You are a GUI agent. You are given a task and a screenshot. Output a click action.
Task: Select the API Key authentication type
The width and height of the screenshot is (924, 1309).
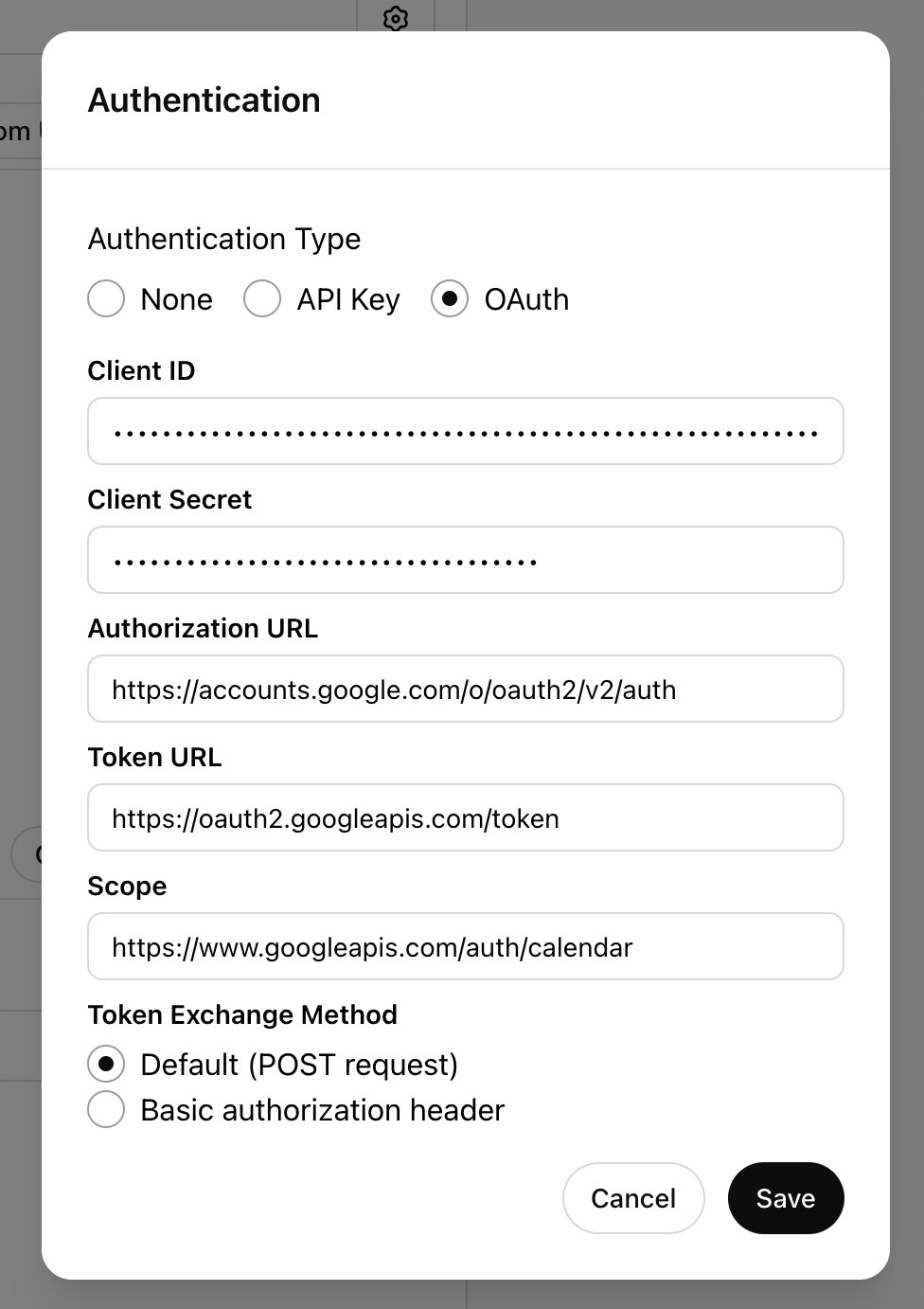tap(261, 298)
